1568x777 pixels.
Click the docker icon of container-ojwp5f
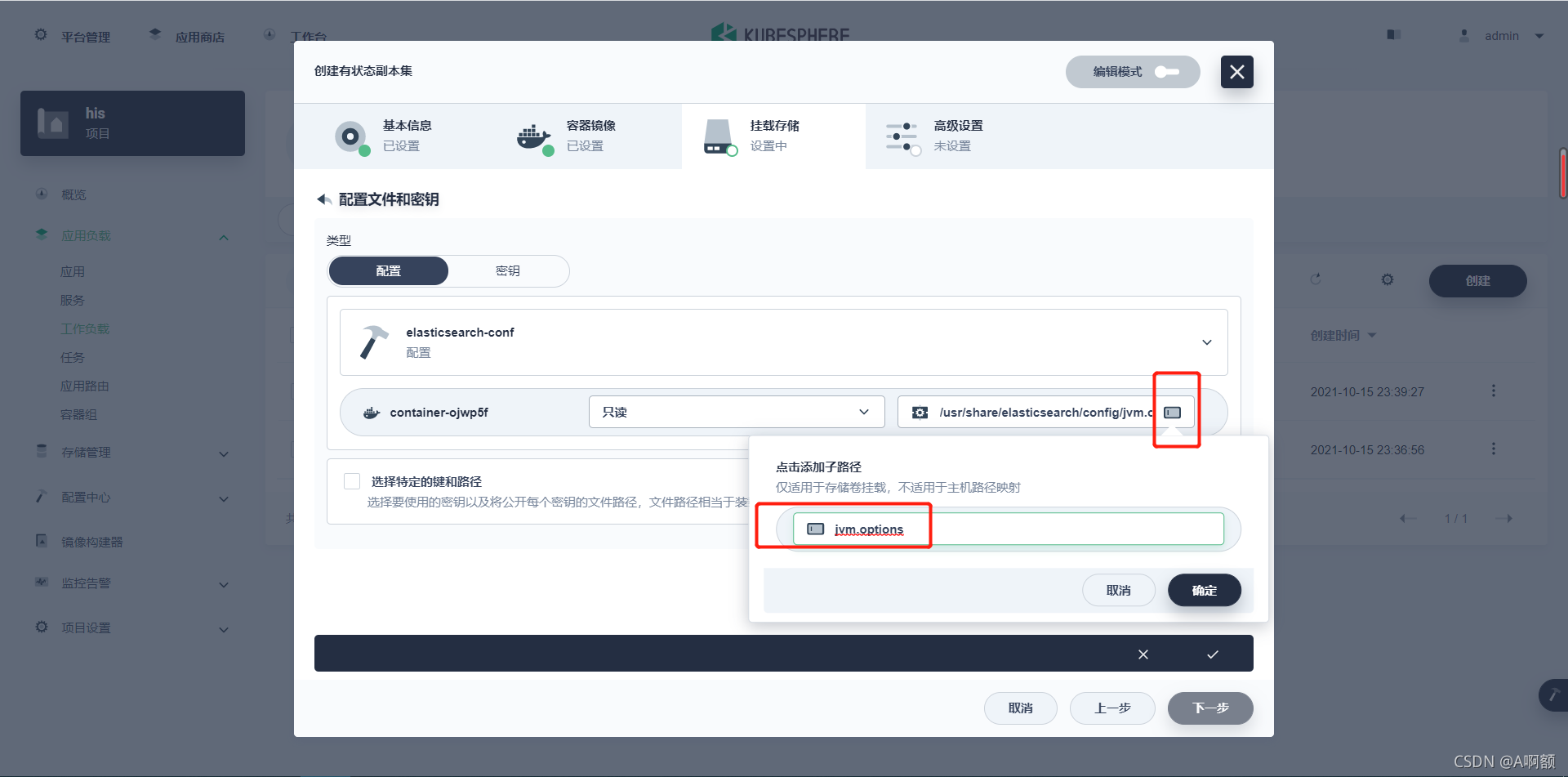[x=372, y=413]
